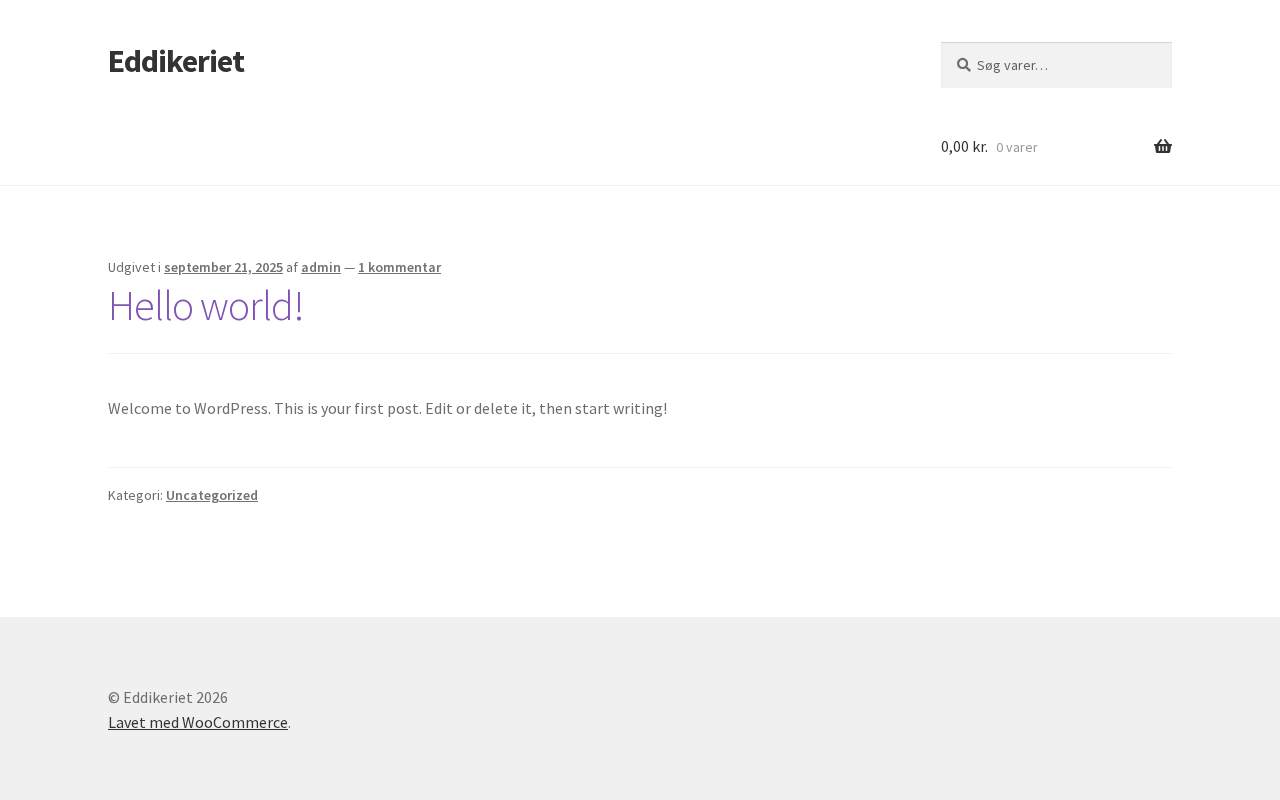Click the "Welcome to WordPress" paragraph text
Screen dimensions: 1280x800
pos(387,408)
